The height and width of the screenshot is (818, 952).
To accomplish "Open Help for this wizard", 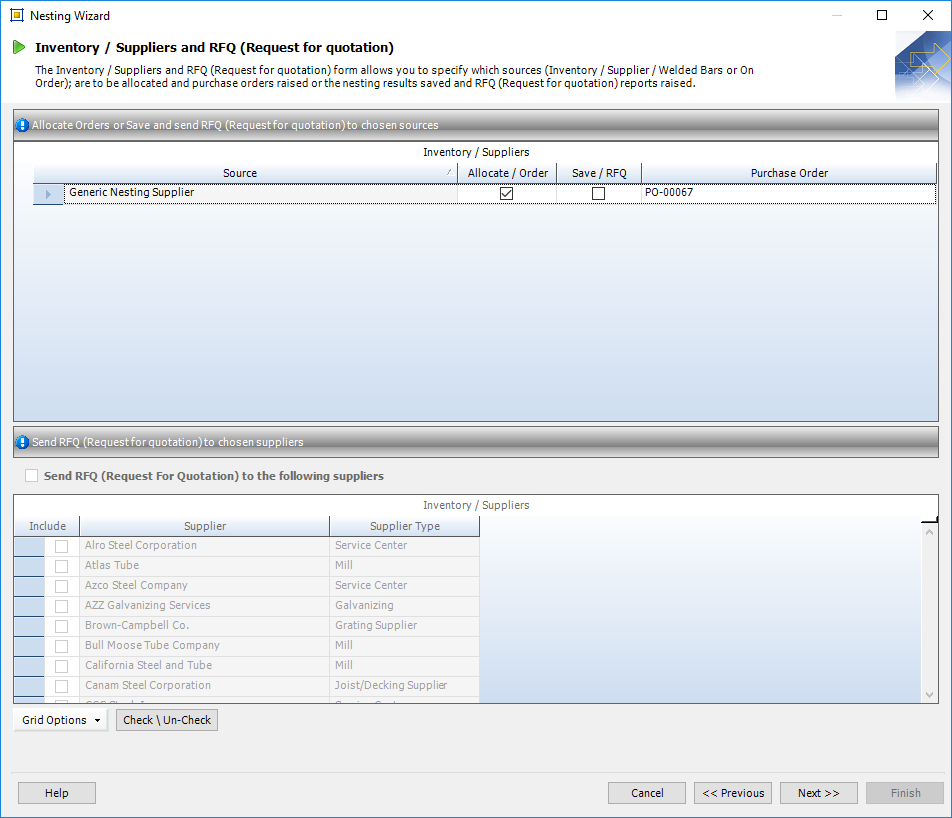I will pyautogui.click(x=57, y=793).
